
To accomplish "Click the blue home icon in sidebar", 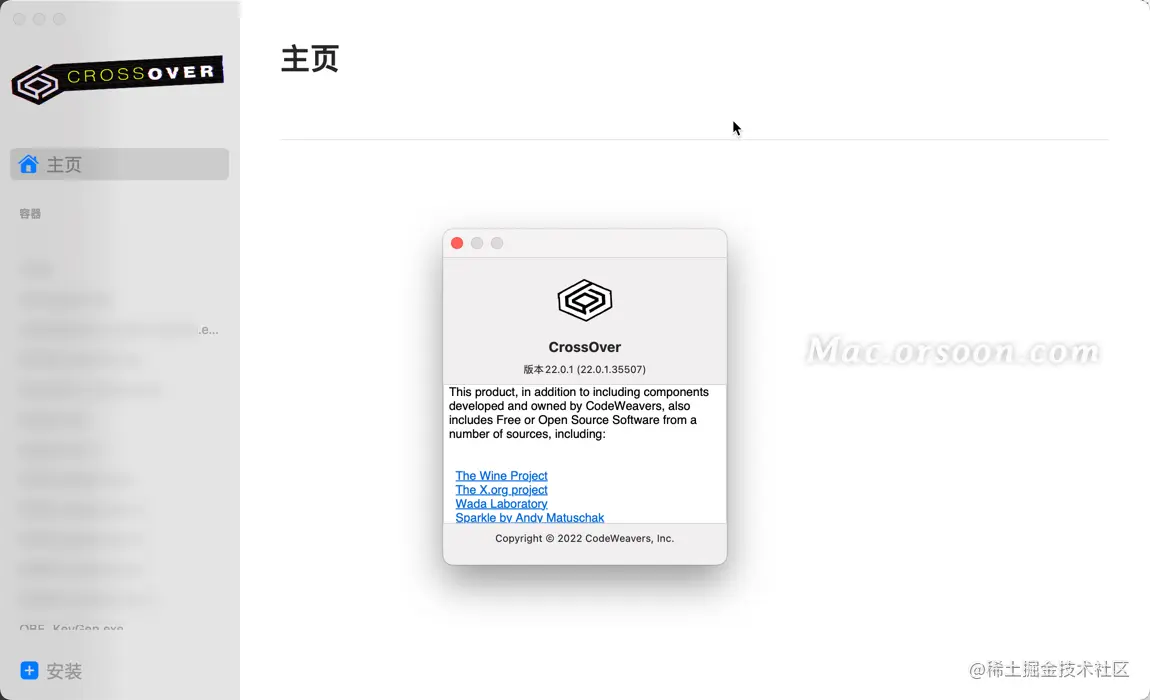I will [29, 164].
